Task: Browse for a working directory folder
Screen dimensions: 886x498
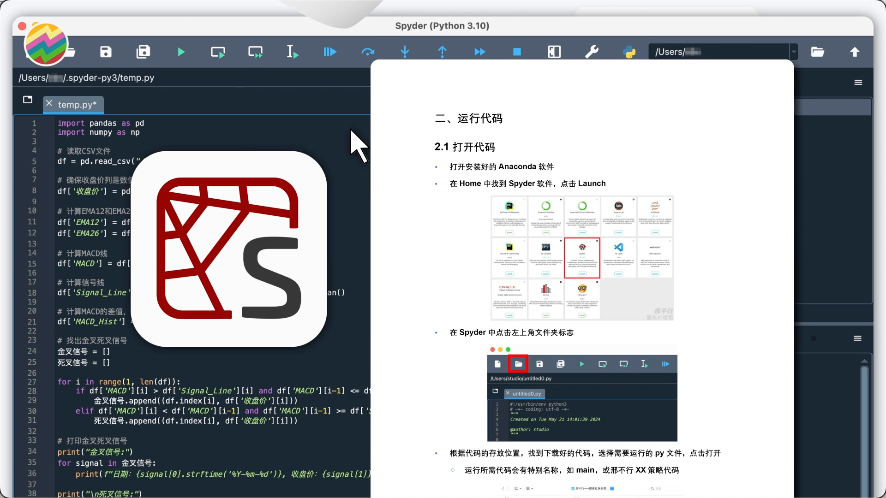Action: 817,51
